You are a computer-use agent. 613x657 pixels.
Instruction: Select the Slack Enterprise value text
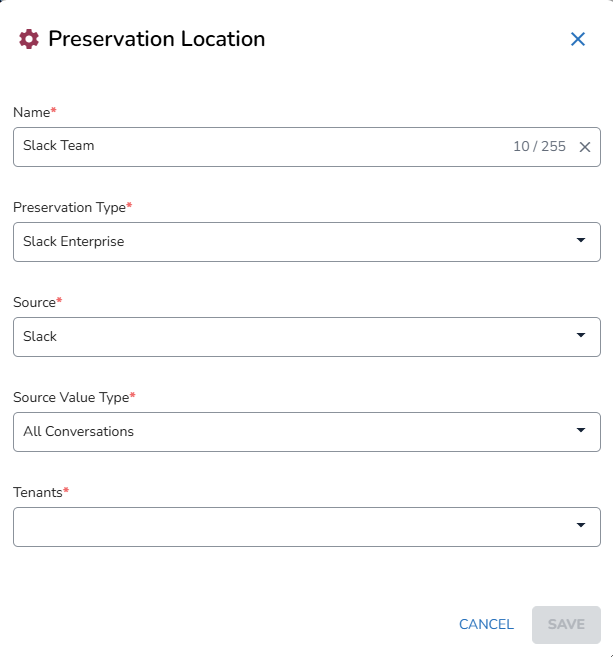coord(74,241)
